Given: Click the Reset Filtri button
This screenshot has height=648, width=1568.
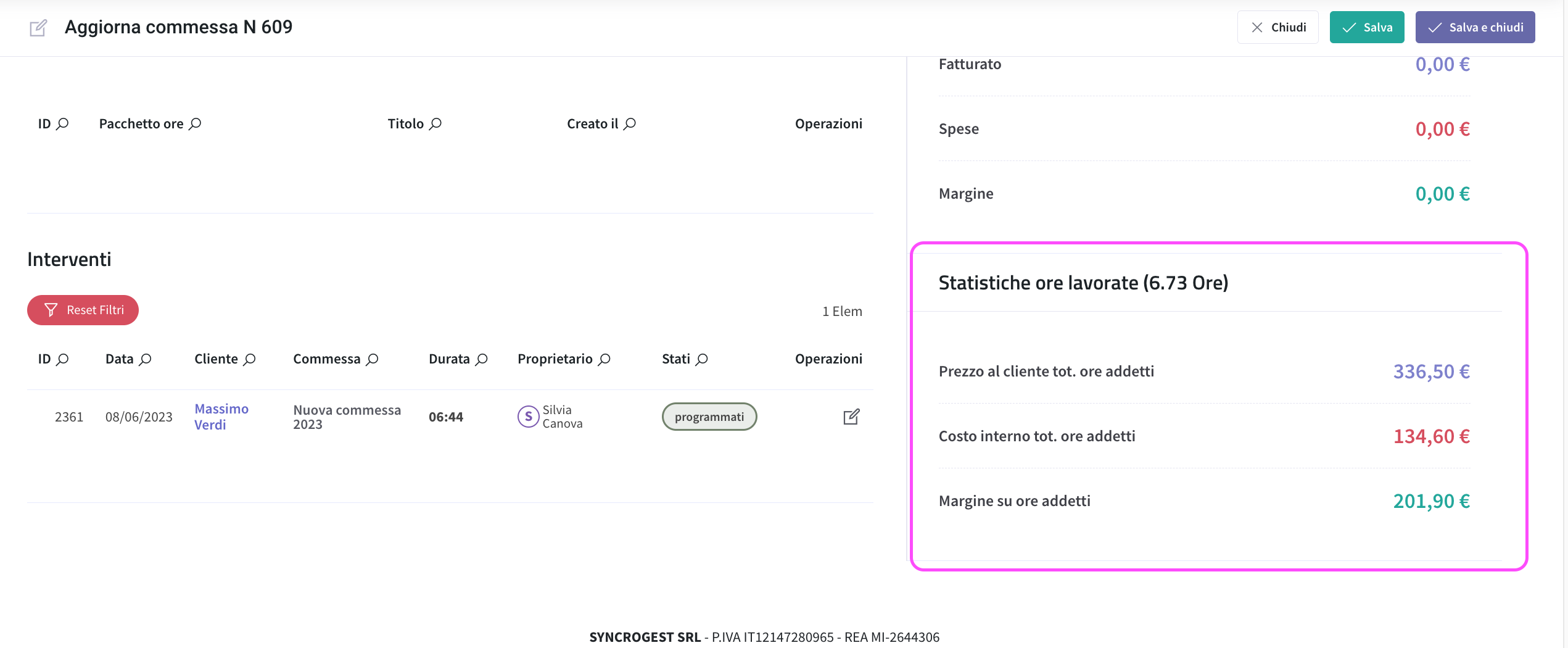Looking at the screenshot, I should coord(83,310).
